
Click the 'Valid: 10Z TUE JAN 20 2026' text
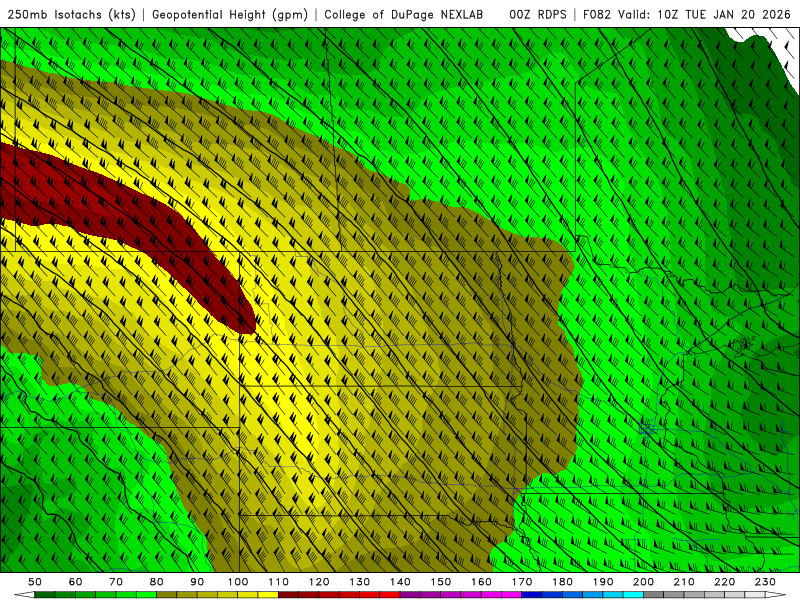click(x=704, y=14)
